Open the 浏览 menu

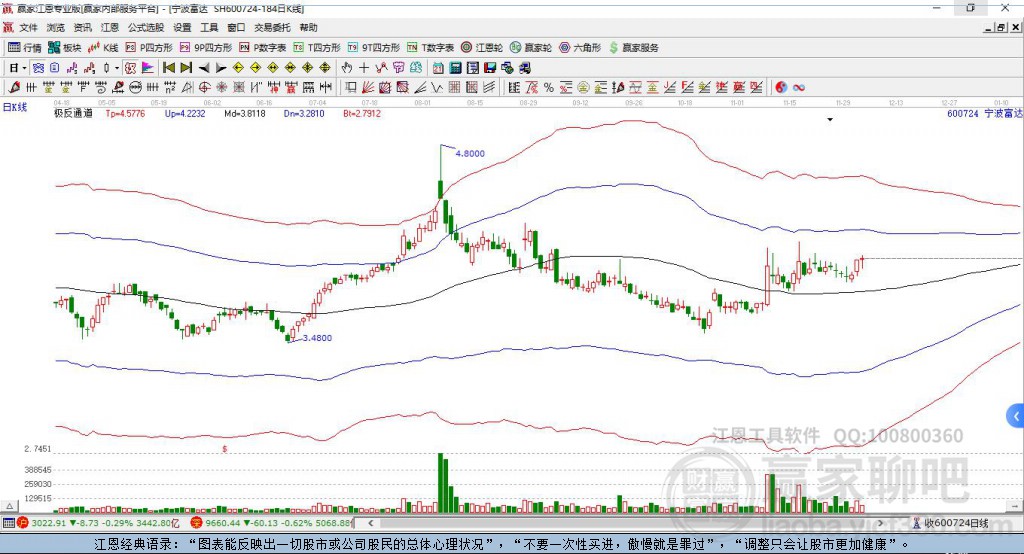[56, 27]
